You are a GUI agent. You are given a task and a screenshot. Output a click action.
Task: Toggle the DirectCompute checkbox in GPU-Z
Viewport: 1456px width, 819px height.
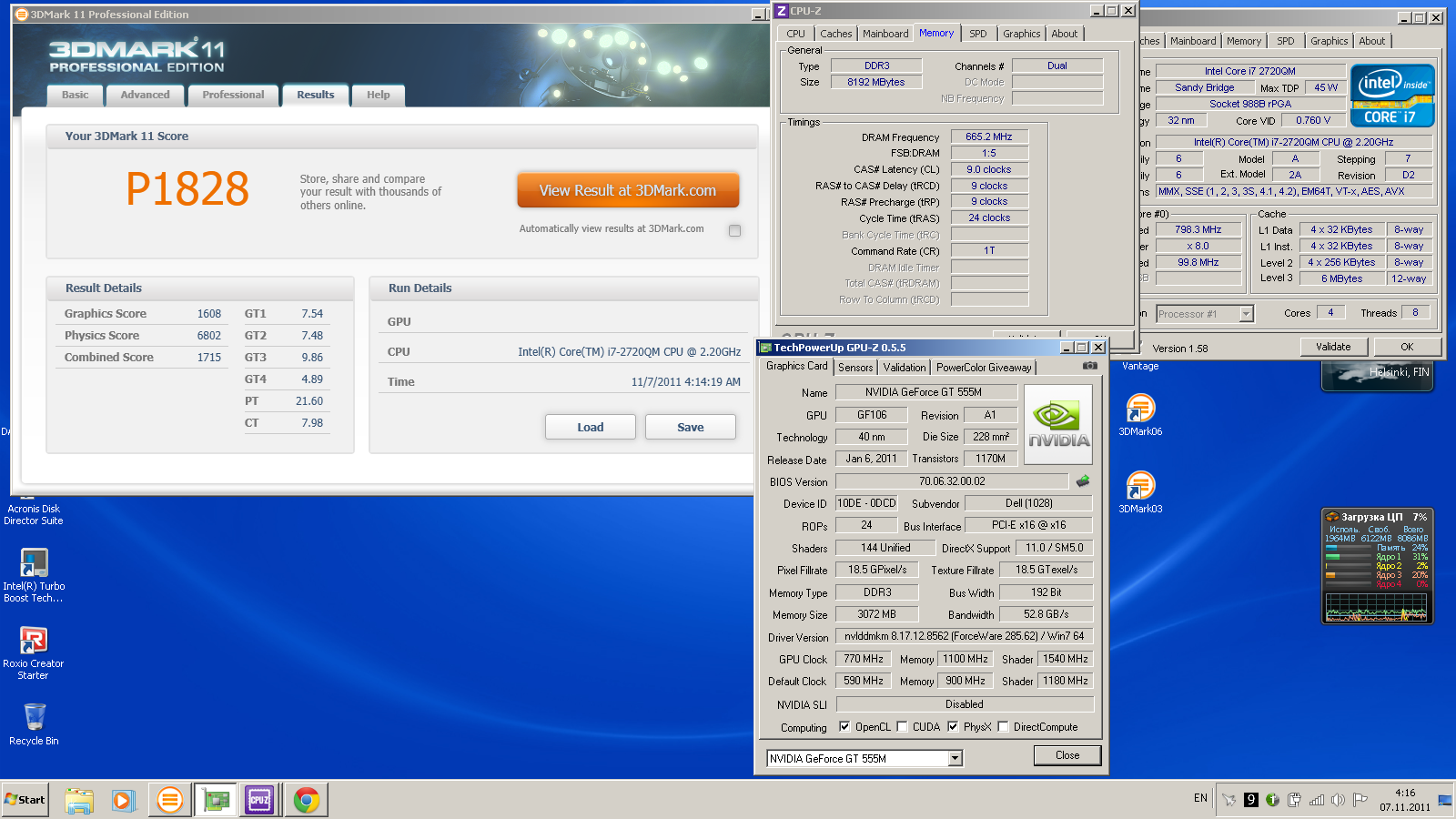pyautogui.click(x=1003, y=726)
